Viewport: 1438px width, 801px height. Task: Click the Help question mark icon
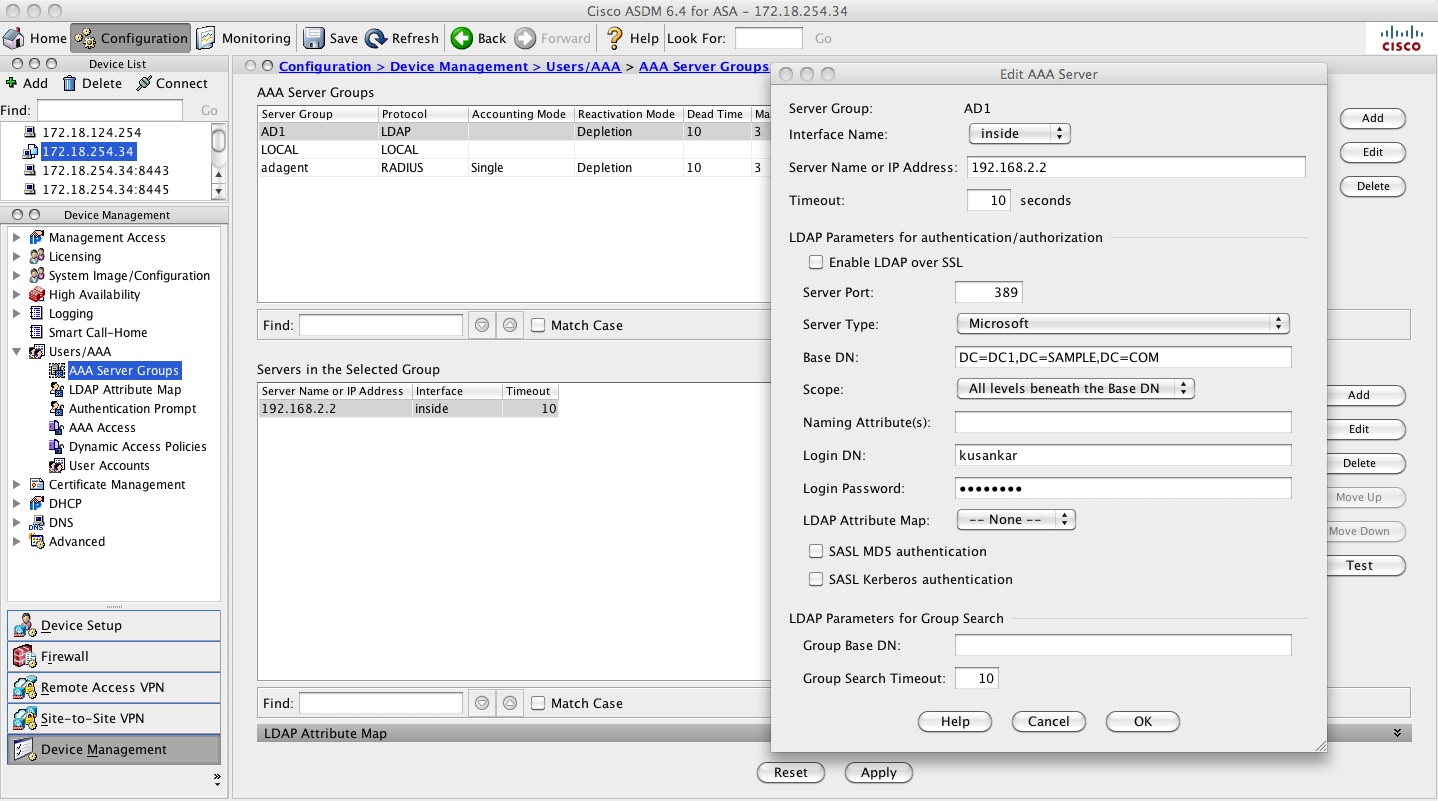[x=616, y=38]
